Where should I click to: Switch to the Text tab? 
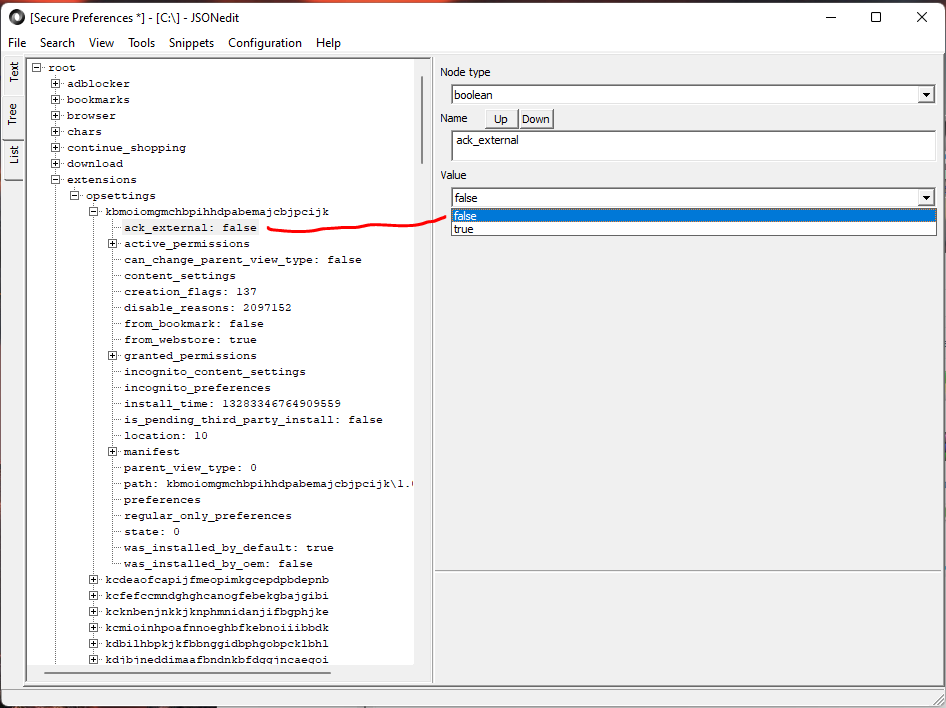pos(13,72)
